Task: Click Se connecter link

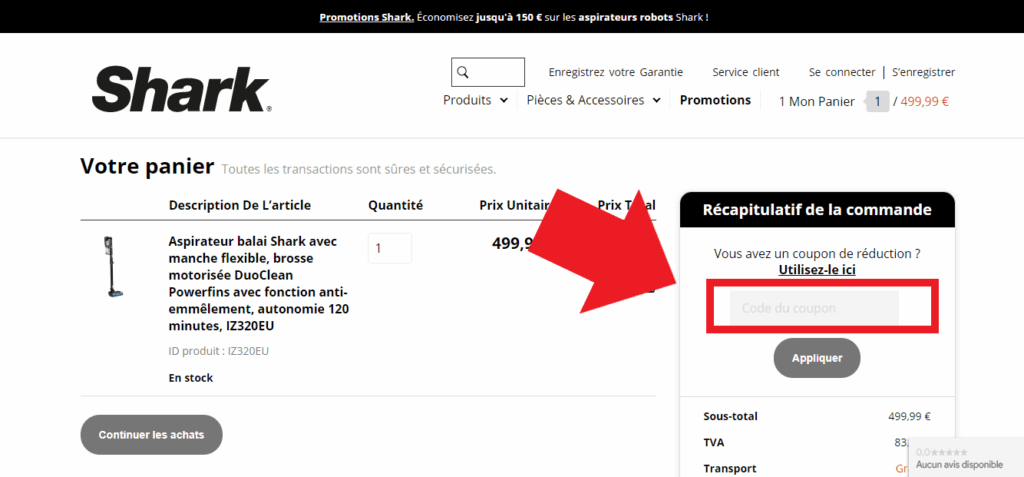Action: coord(842,72)
